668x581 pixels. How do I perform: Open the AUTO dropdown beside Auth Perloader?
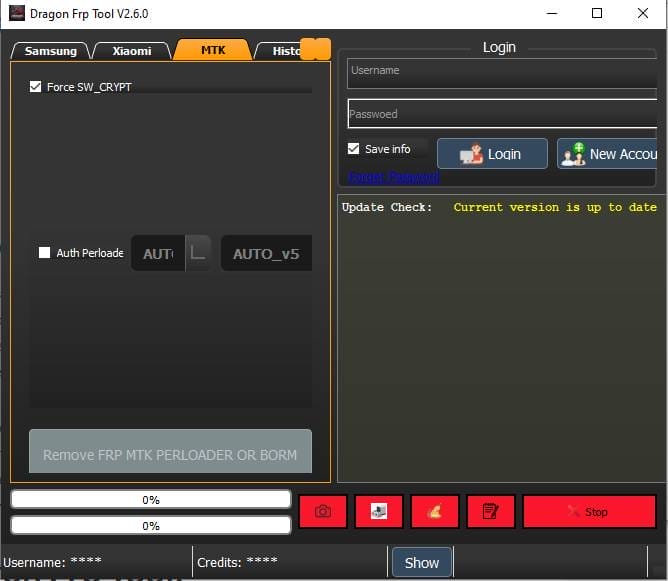[x=171, y=253]
